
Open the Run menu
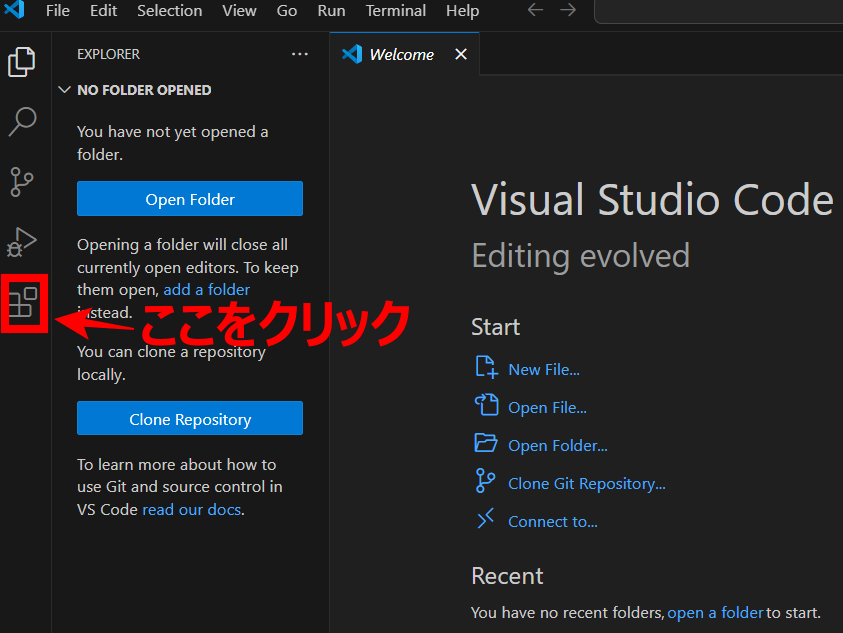pyautogui.click(x=331, y=11)
